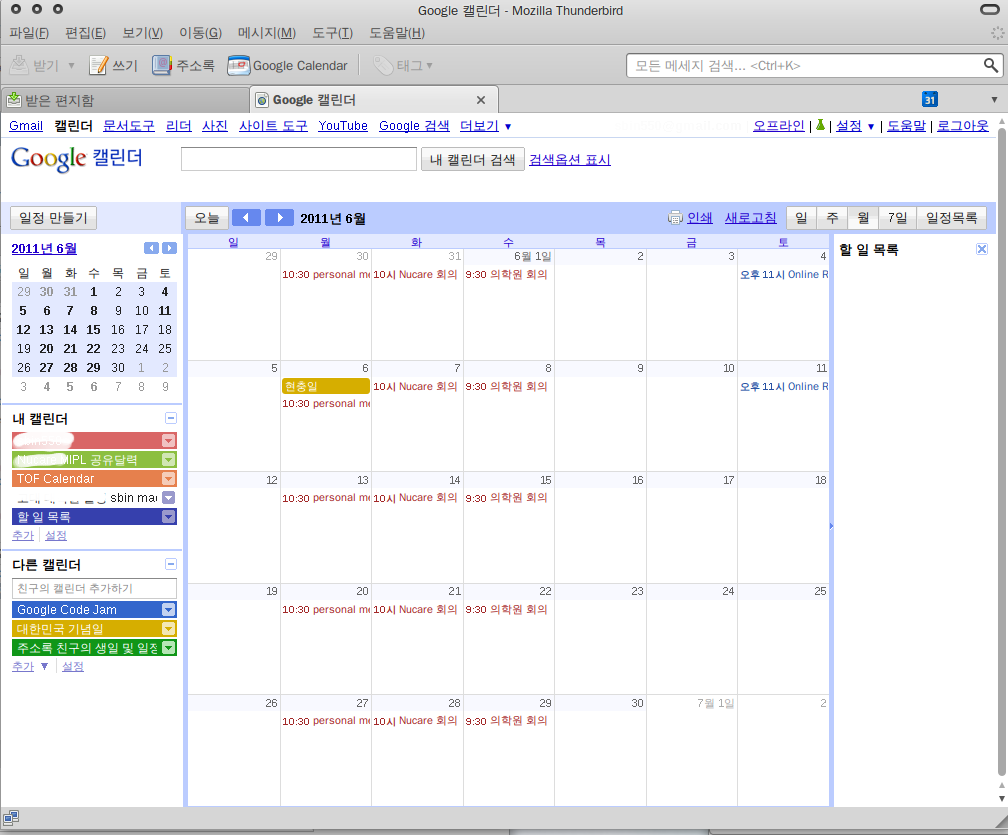Open the 주소록 address book icon
The width and height of the screenshot is (1008, 835).
click(x=161, y=65)
